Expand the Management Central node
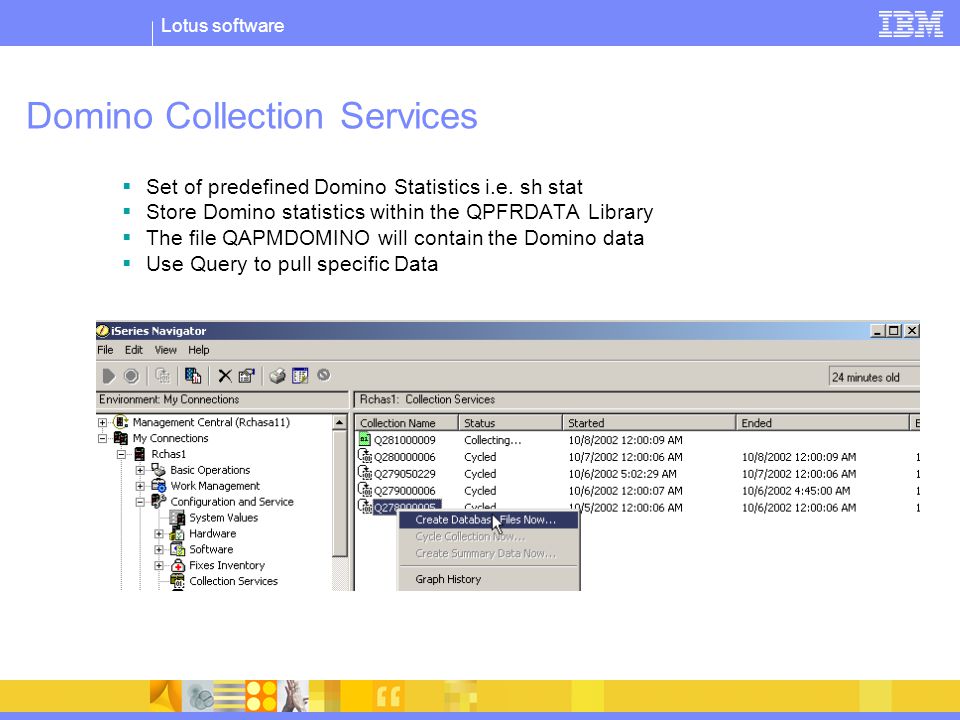The width and height of the screenshot is (960, 720). [x=103, y=422]
